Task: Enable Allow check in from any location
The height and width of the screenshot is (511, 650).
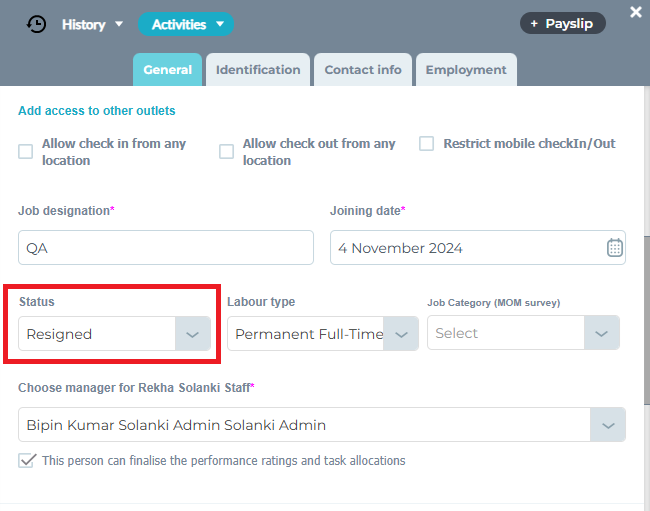Action: [x=26, y=152]
